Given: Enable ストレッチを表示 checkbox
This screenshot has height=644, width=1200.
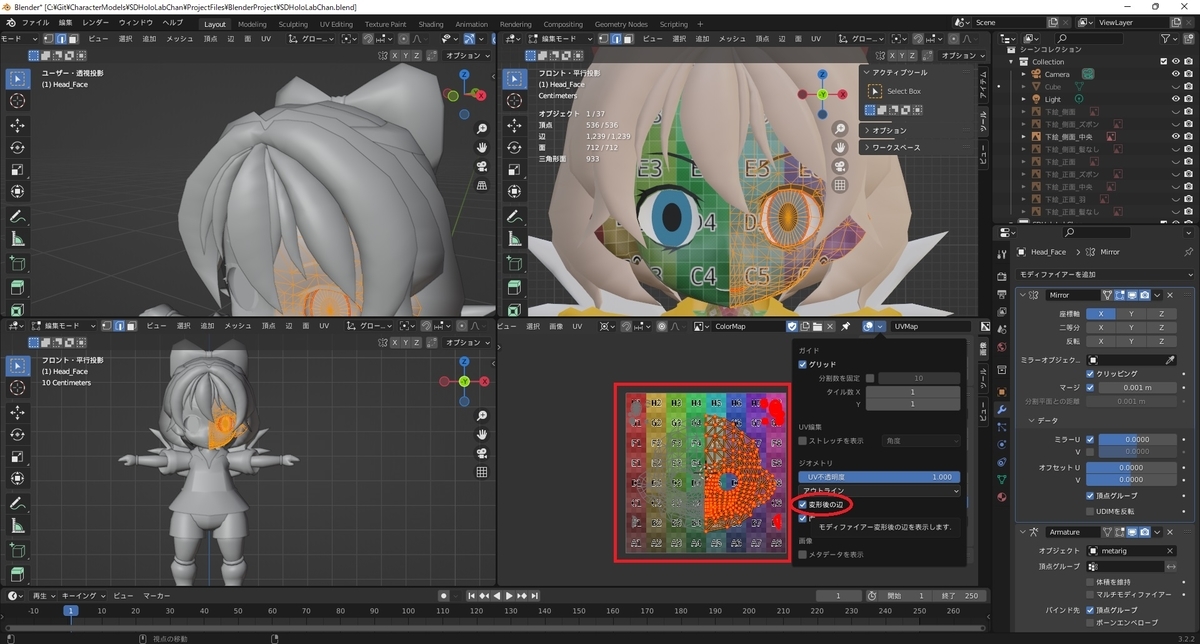Looking at the screenshot, I should pyautogui.click(x=803, y=440).
